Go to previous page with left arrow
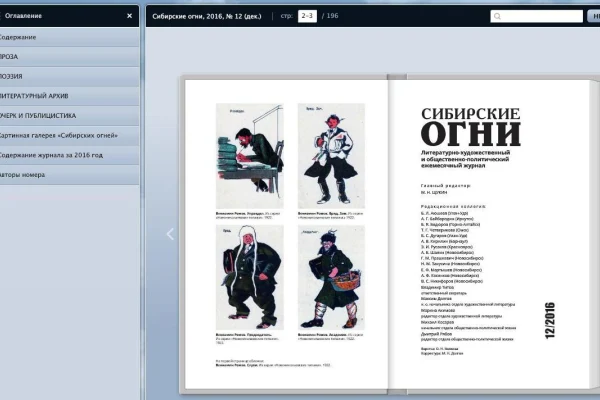This screenshot has width=600, height=400. click(x=169, y=234)
